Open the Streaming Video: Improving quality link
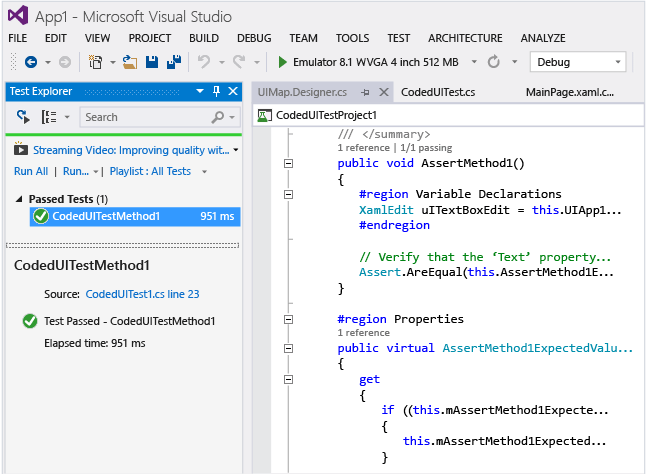The height and width of the screenshot is (474, 646). (x=131, y=150)
